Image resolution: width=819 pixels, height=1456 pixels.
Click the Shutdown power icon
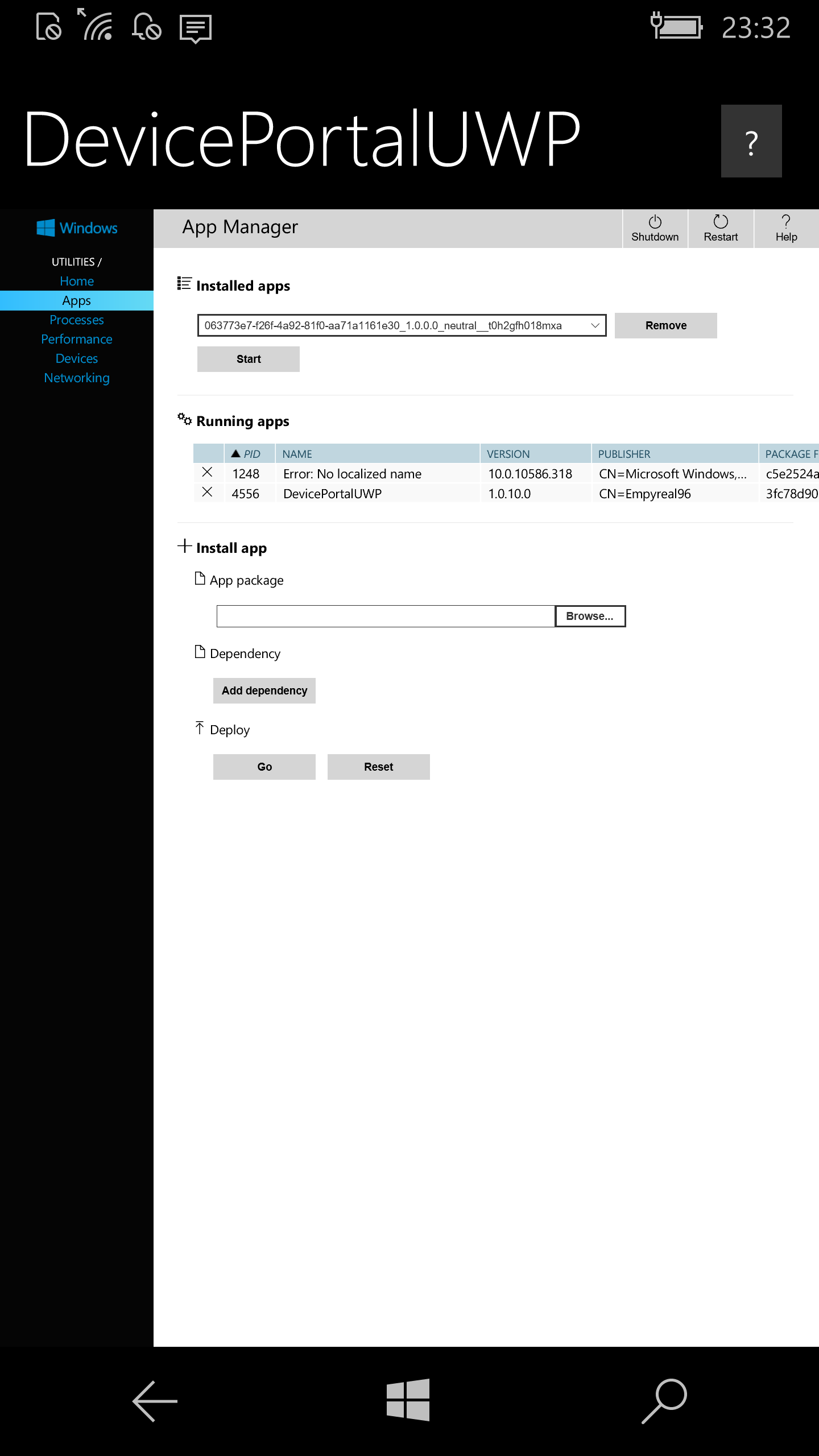pyautogui.click(x=655, y=221)
